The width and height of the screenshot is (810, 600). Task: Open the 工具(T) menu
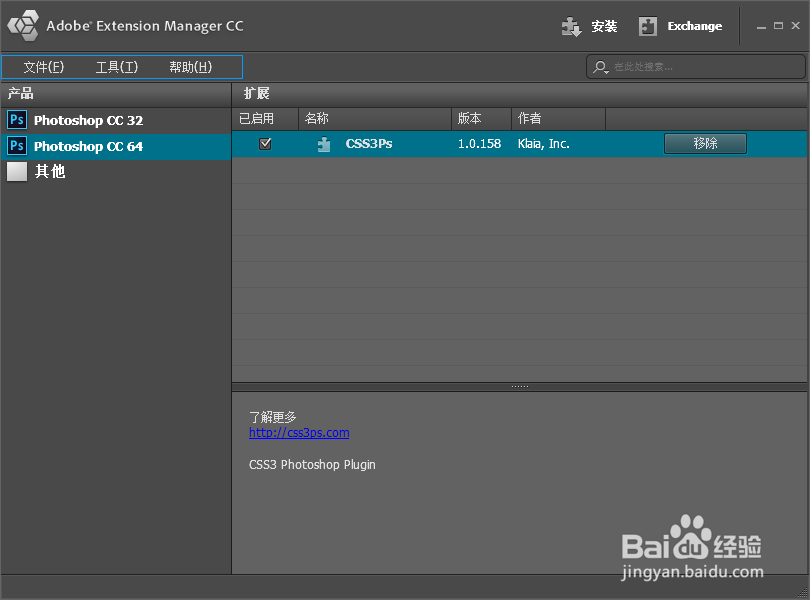117,67
